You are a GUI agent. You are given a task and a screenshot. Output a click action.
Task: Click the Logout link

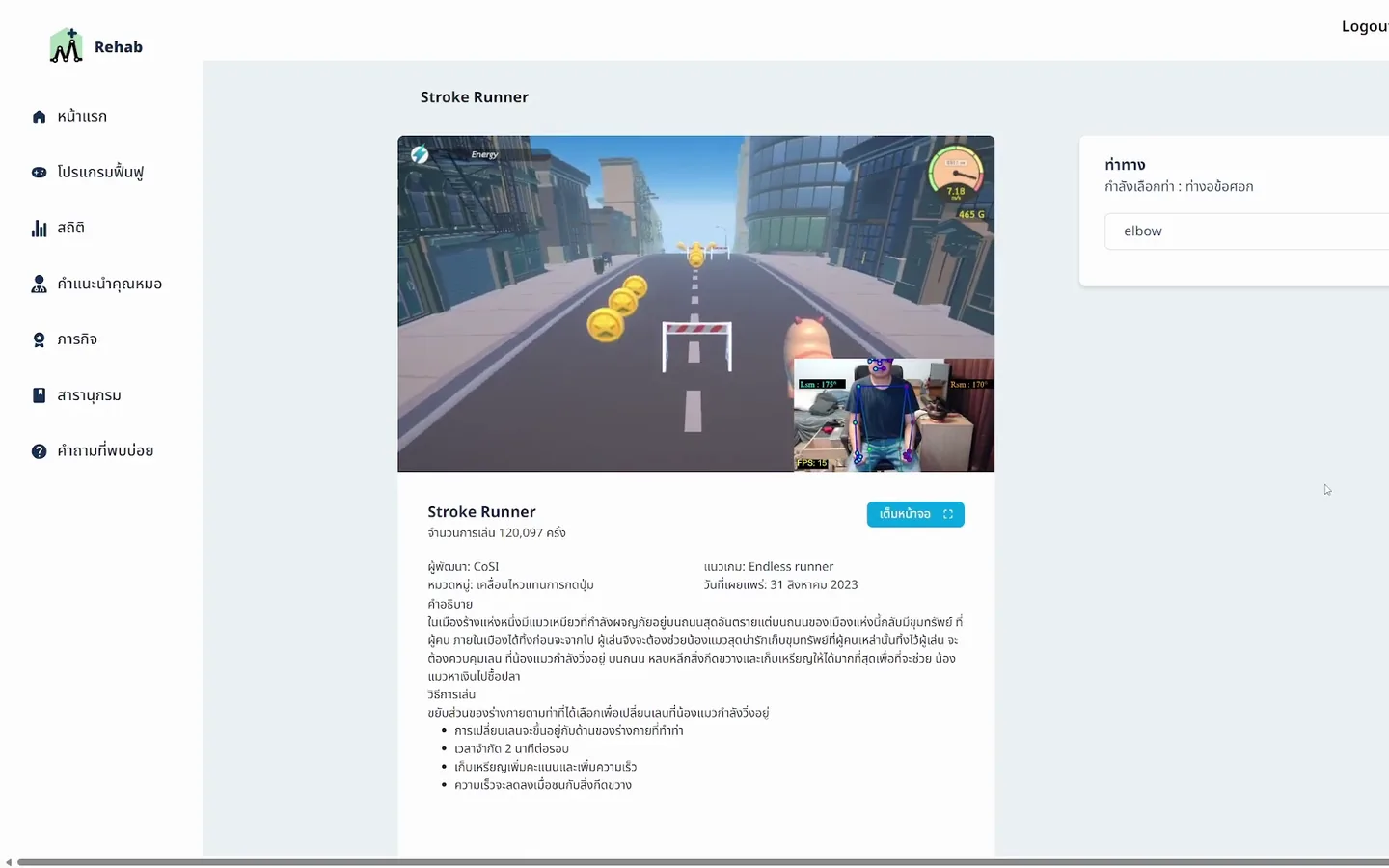(1365, 26)
